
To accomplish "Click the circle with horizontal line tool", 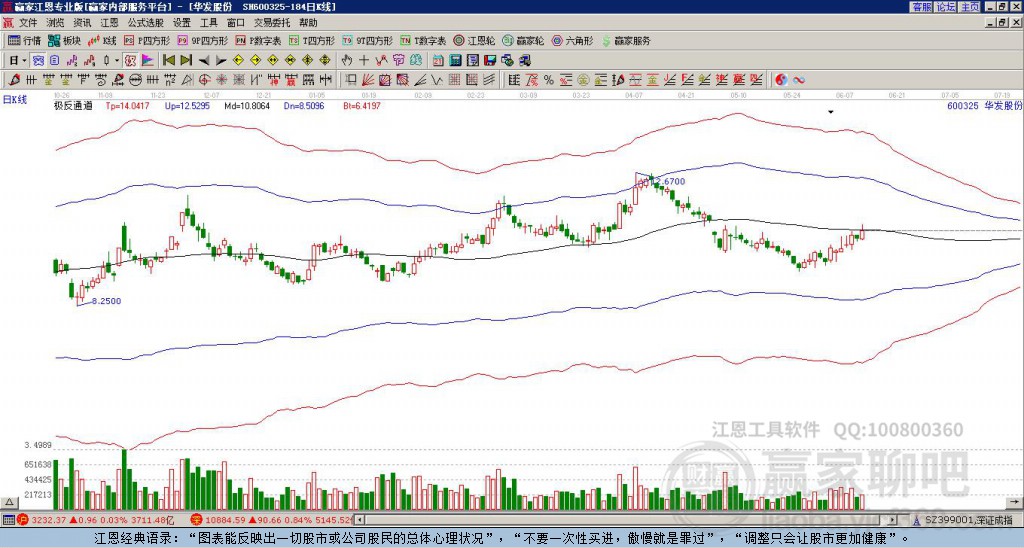I will [x=135, y=80].
